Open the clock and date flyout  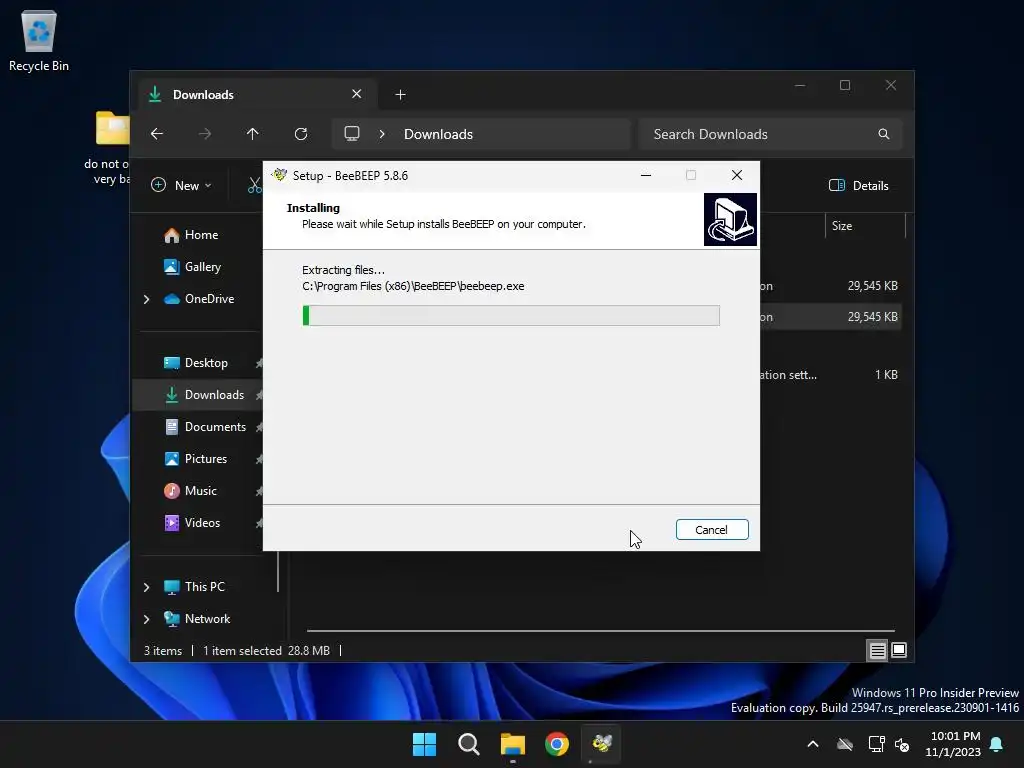click(953, 744)
